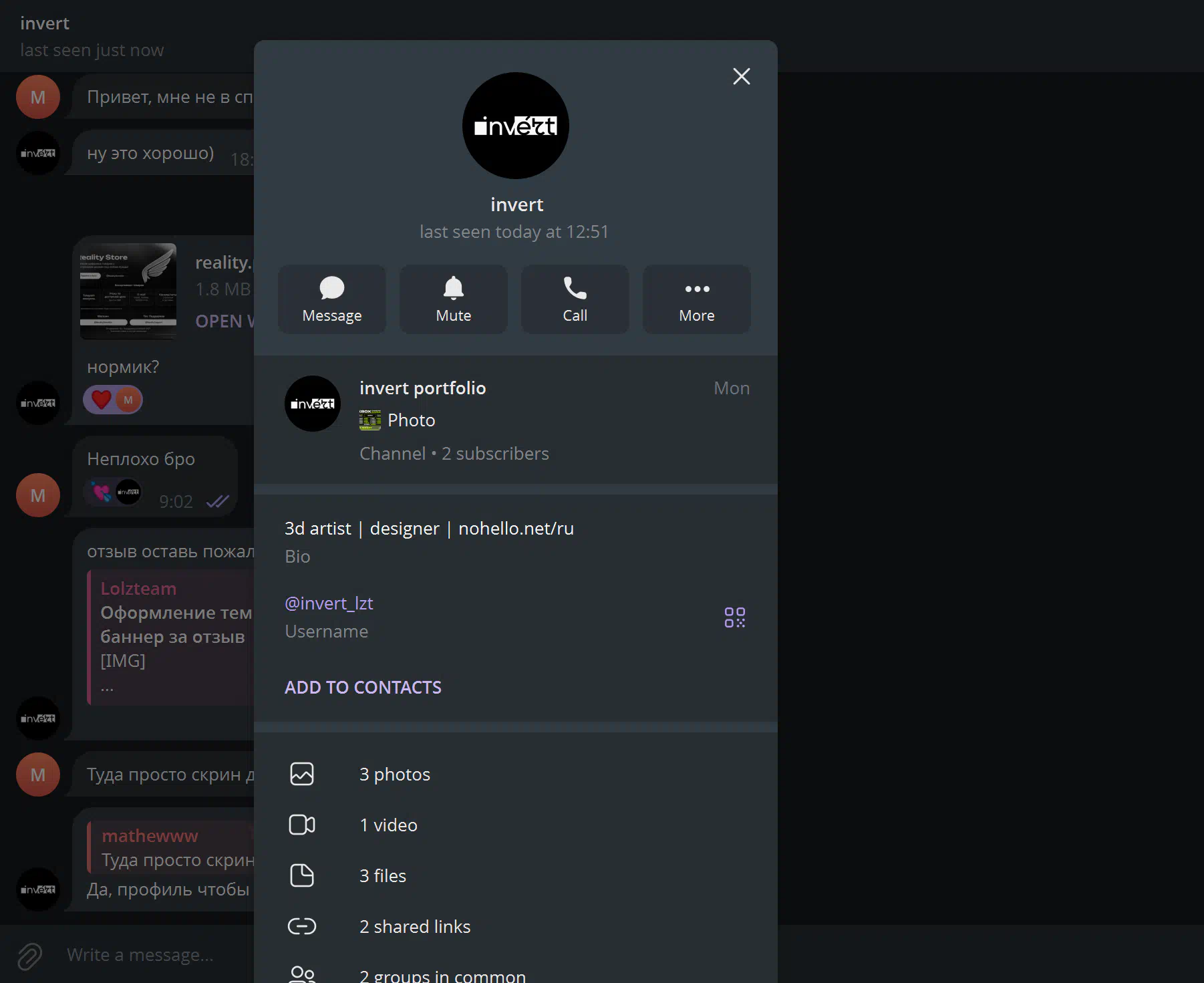Click the mathewww quoted reply

(x=171, y=847)
